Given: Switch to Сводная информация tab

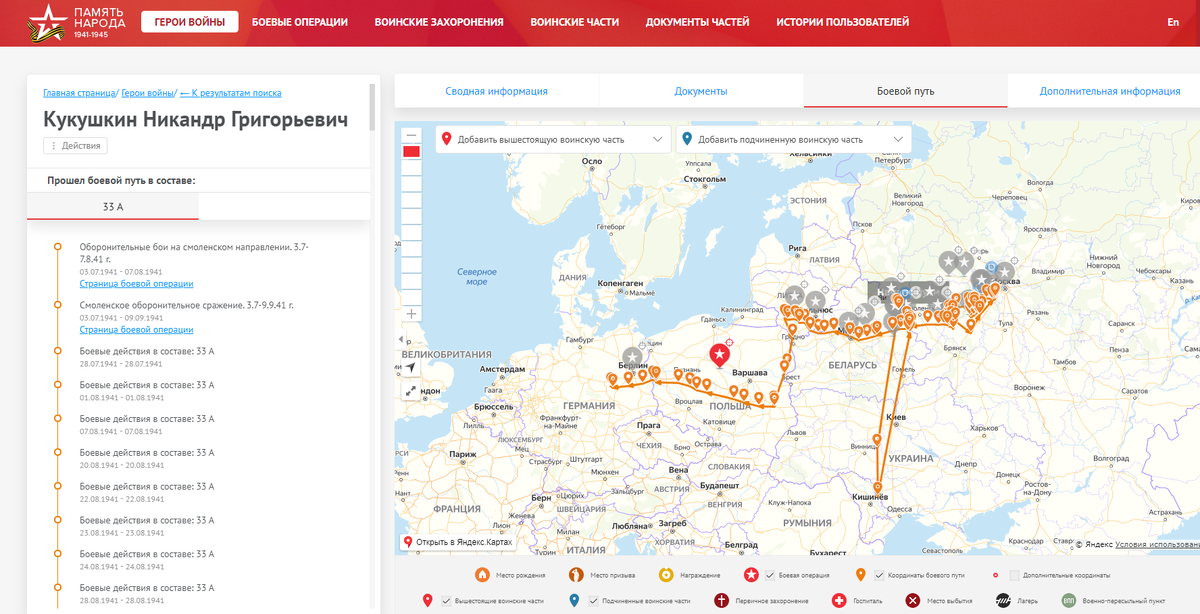Looking at the screenshot, I should pyautogui.click(x=497, y=91).
